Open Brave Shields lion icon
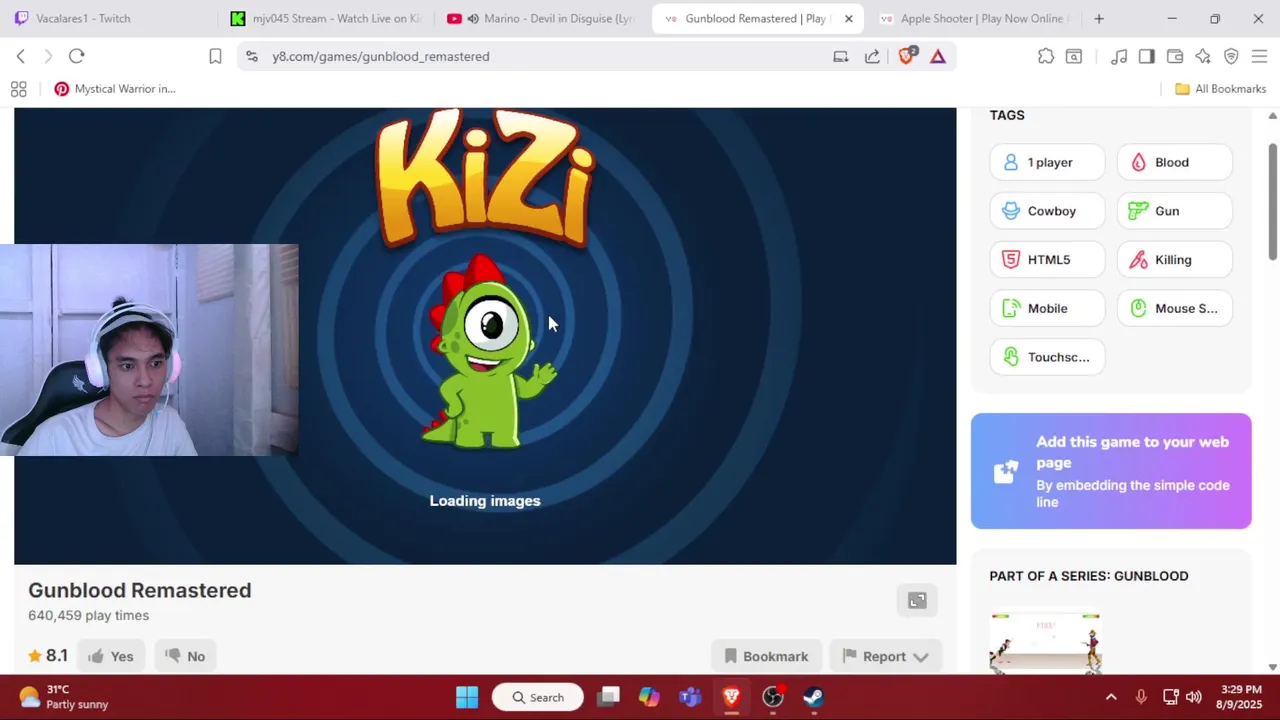This screenshot has height=720, width=1280. pyautogui.click(x=907, y=56)
